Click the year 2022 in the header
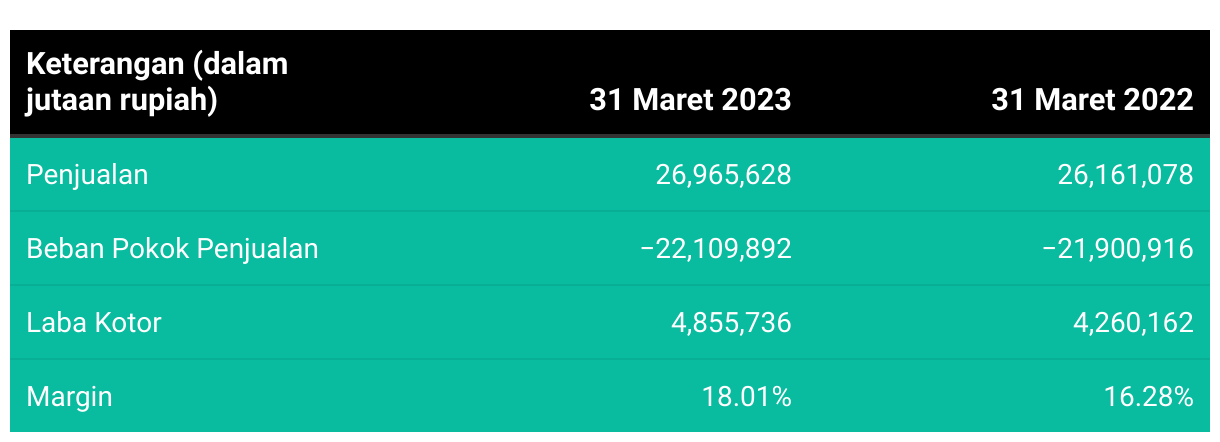Image resolution: width=1220 pixels, height=442 pixels. (x=1157, y=100)
